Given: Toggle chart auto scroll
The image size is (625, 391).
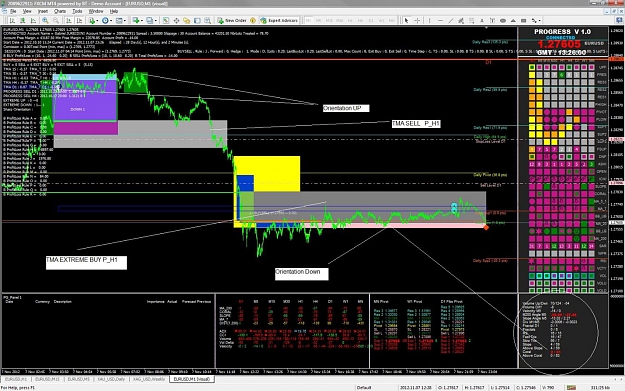Looking at the screenshot, I should [x=69, y=20].
